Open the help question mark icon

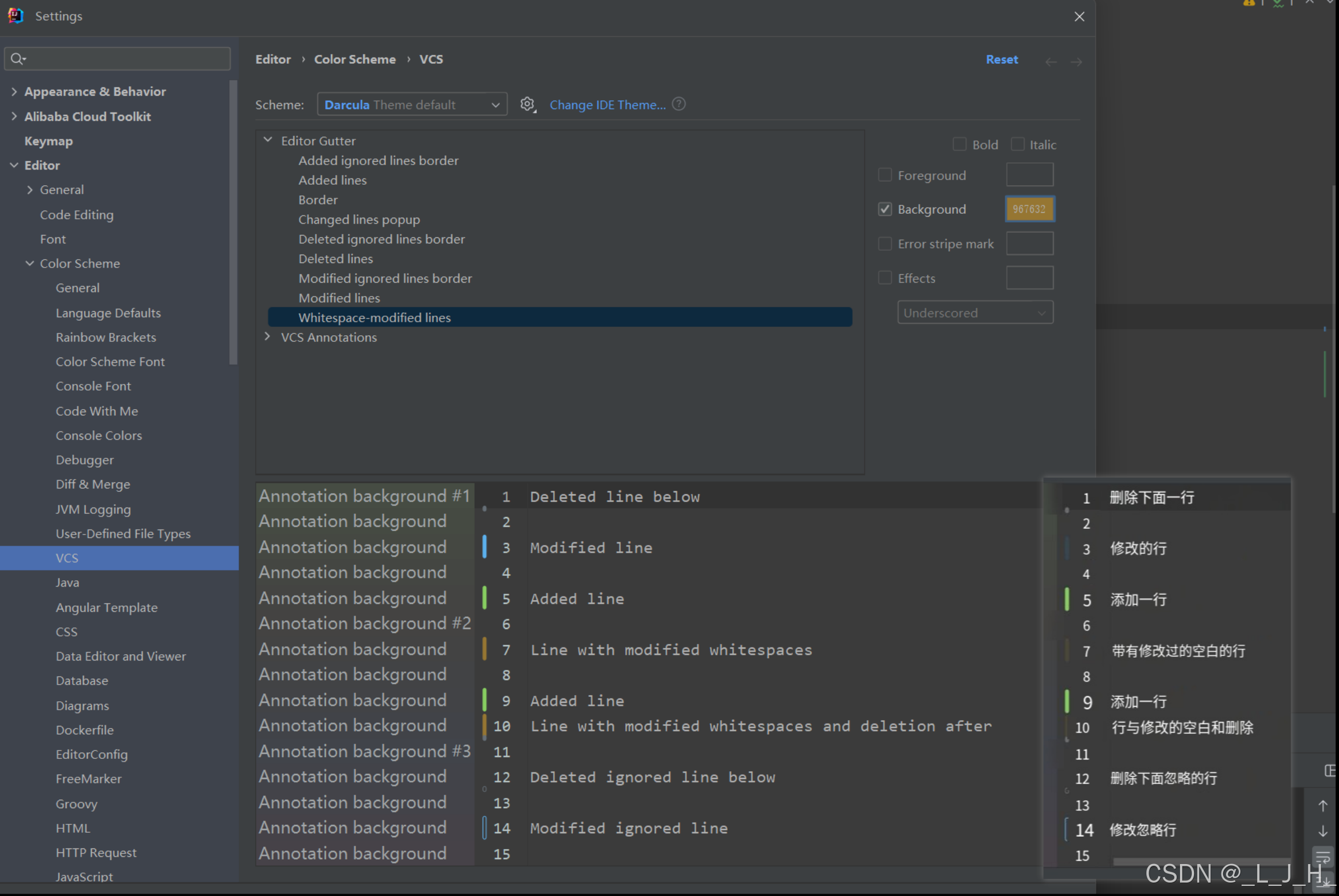(x=678, y=104)
